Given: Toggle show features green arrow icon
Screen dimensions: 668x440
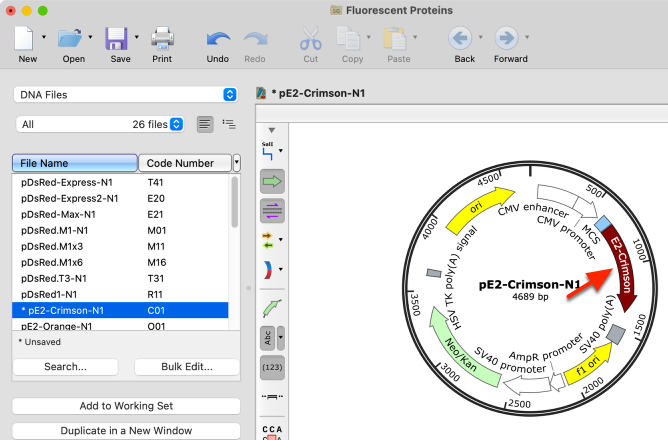Looking at the screenshot, I should click(272, 182).
